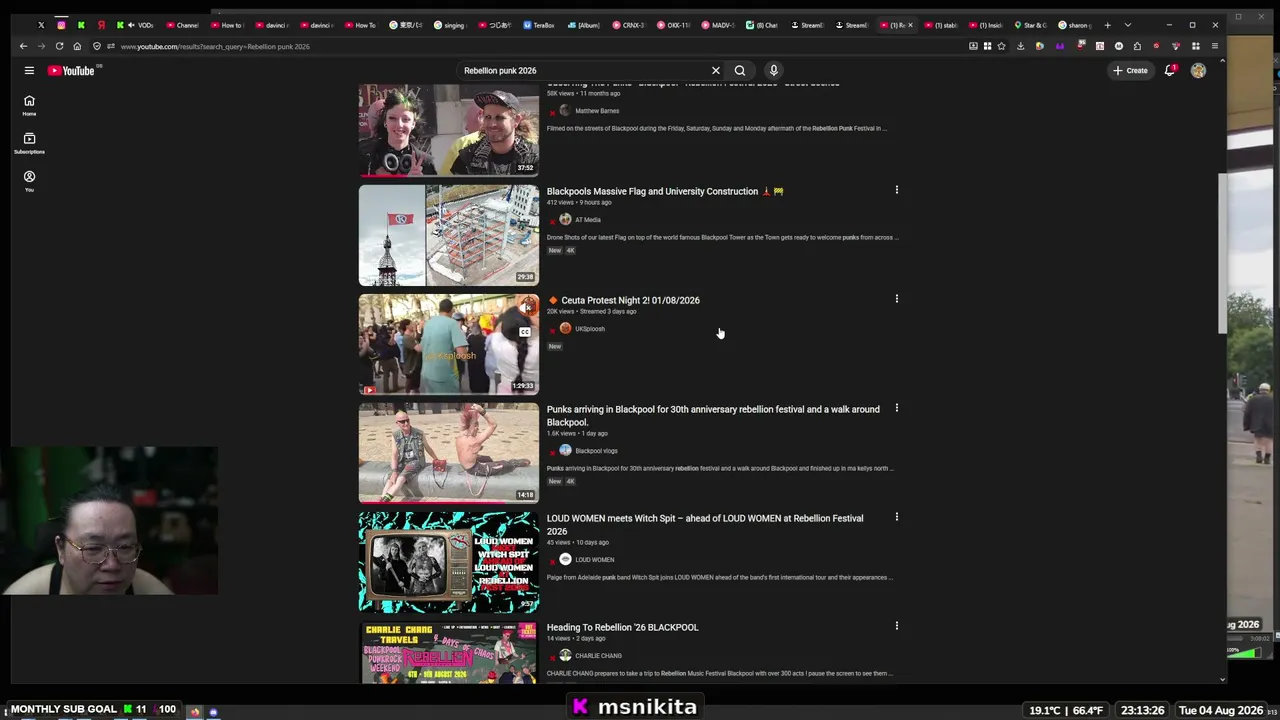Open the YouTube guide hamburger menu

(29, 70)
